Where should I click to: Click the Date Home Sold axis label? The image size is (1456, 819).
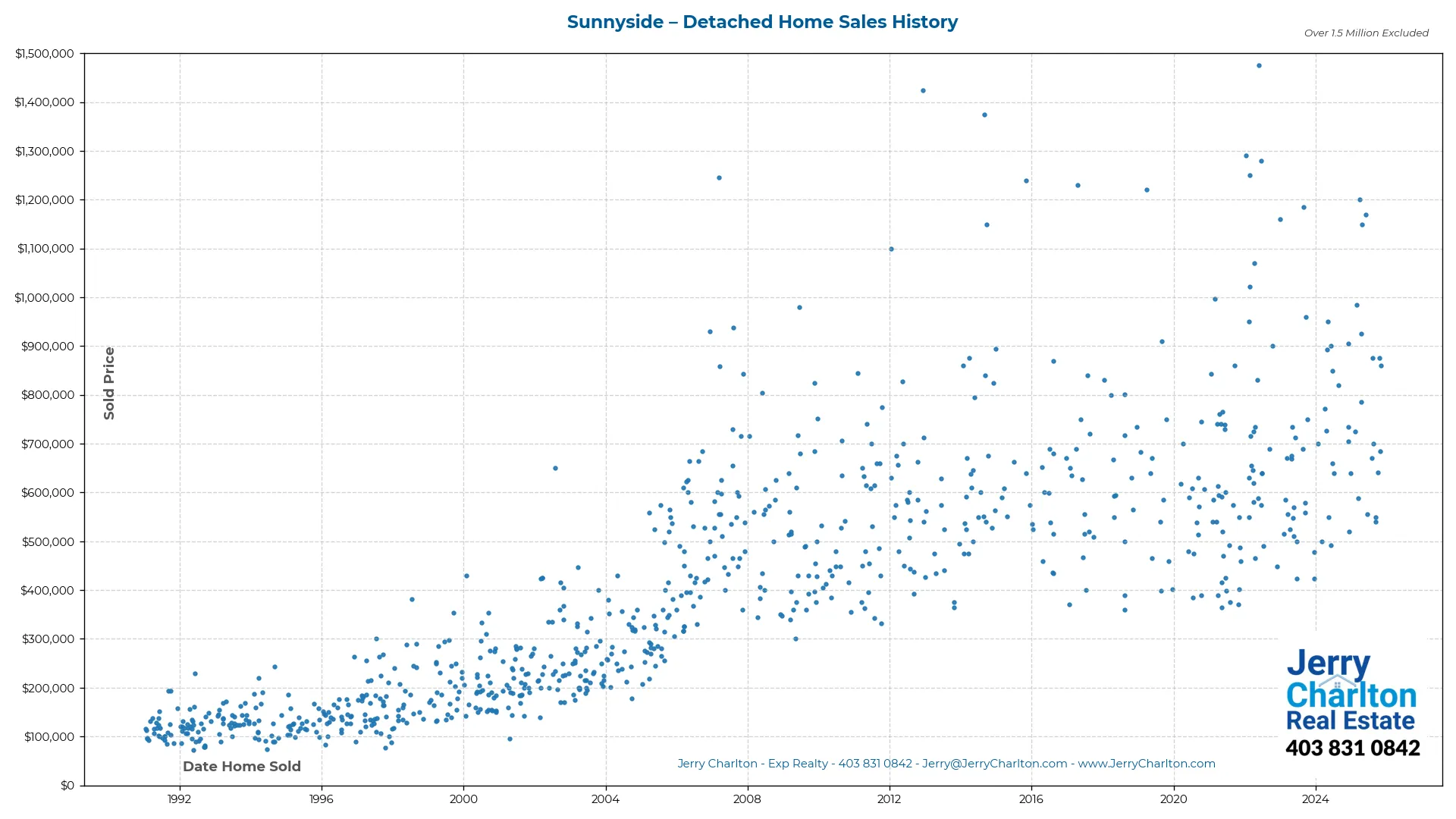point(241,766)
